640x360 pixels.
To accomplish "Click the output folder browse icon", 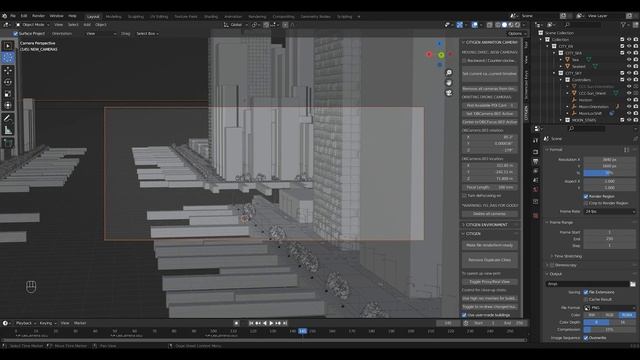I will pos(632,284).
